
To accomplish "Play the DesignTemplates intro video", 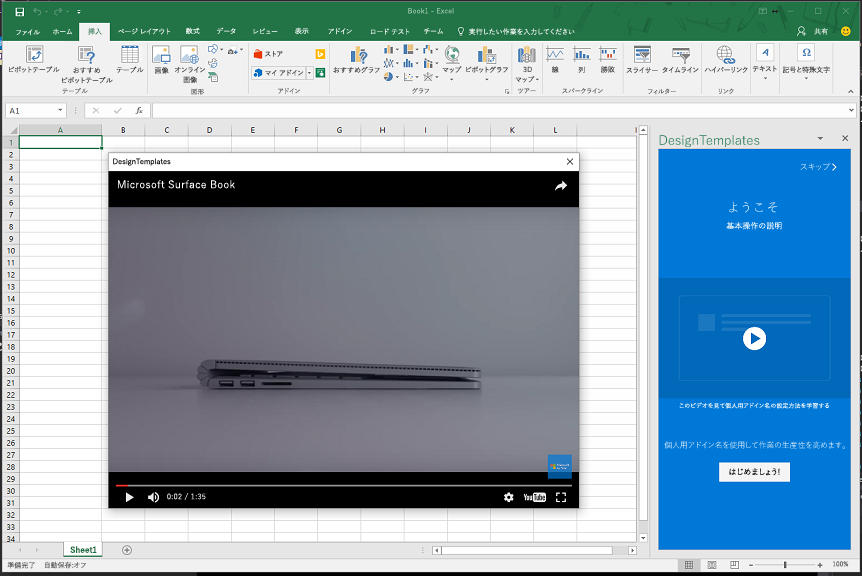I will click(x=755, y=336).
